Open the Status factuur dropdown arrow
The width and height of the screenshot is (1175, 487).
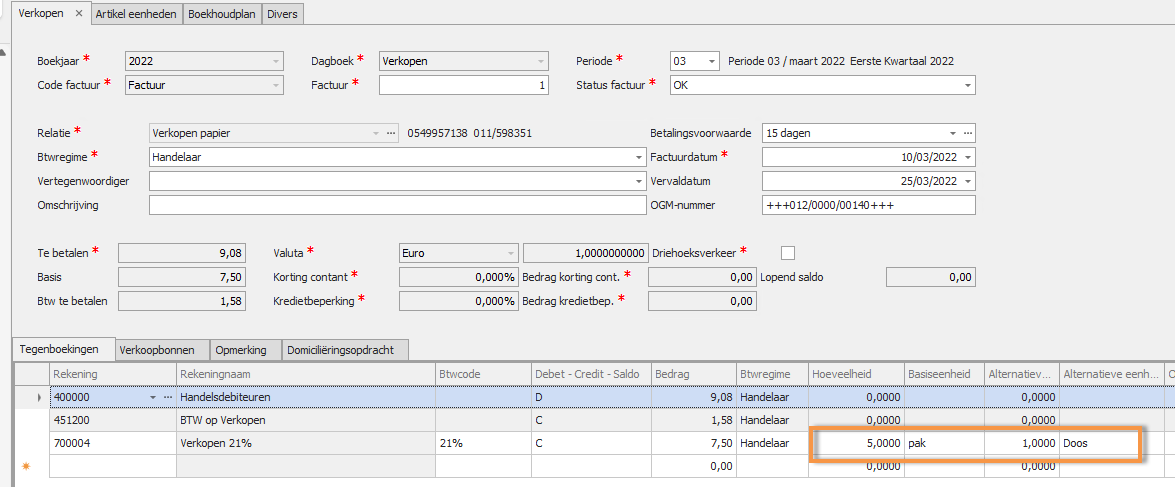coord(967,85)
